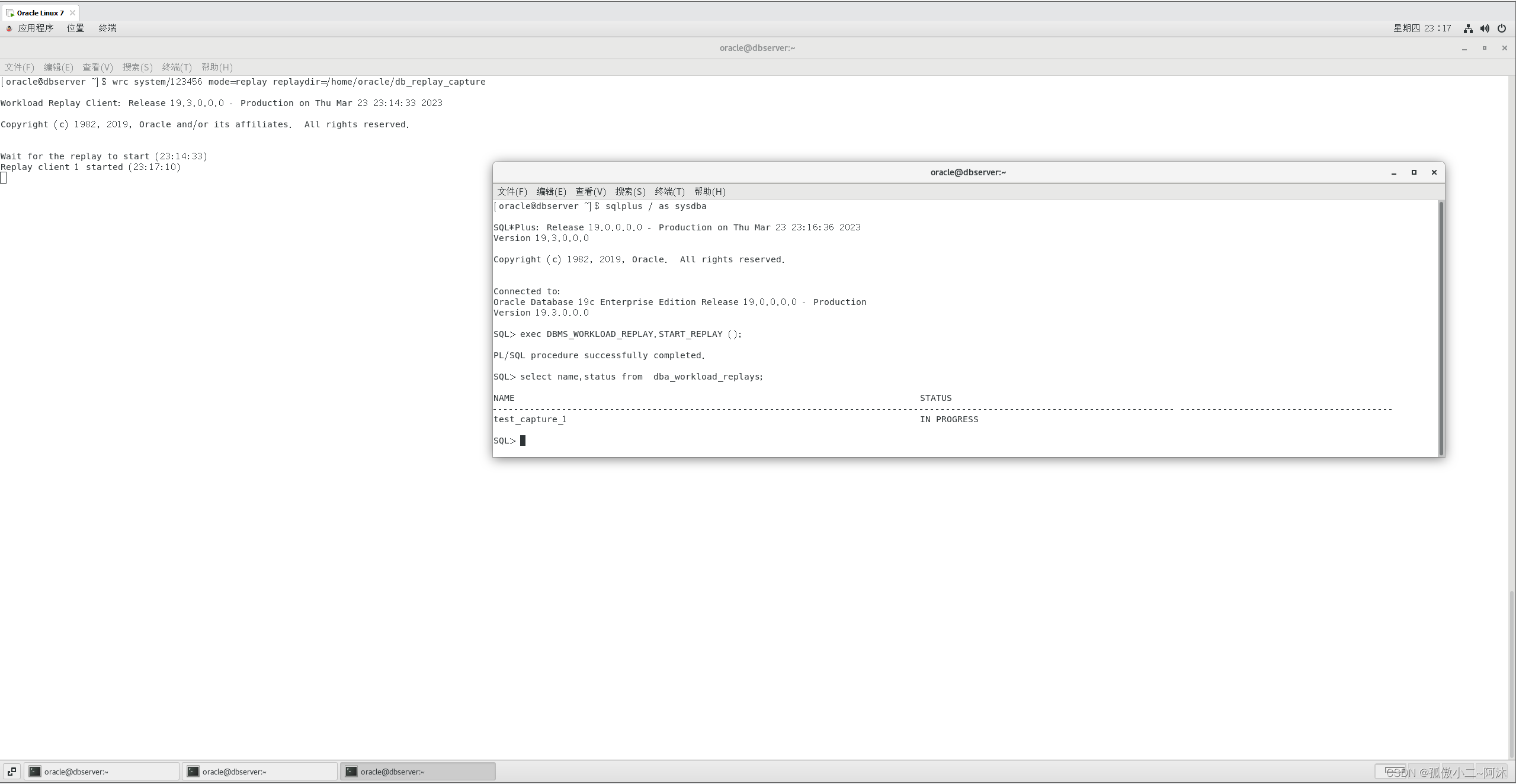Viewport: 1516px width, 784px height.
Task: Click the select name,status query line
Action: point(629,377)
